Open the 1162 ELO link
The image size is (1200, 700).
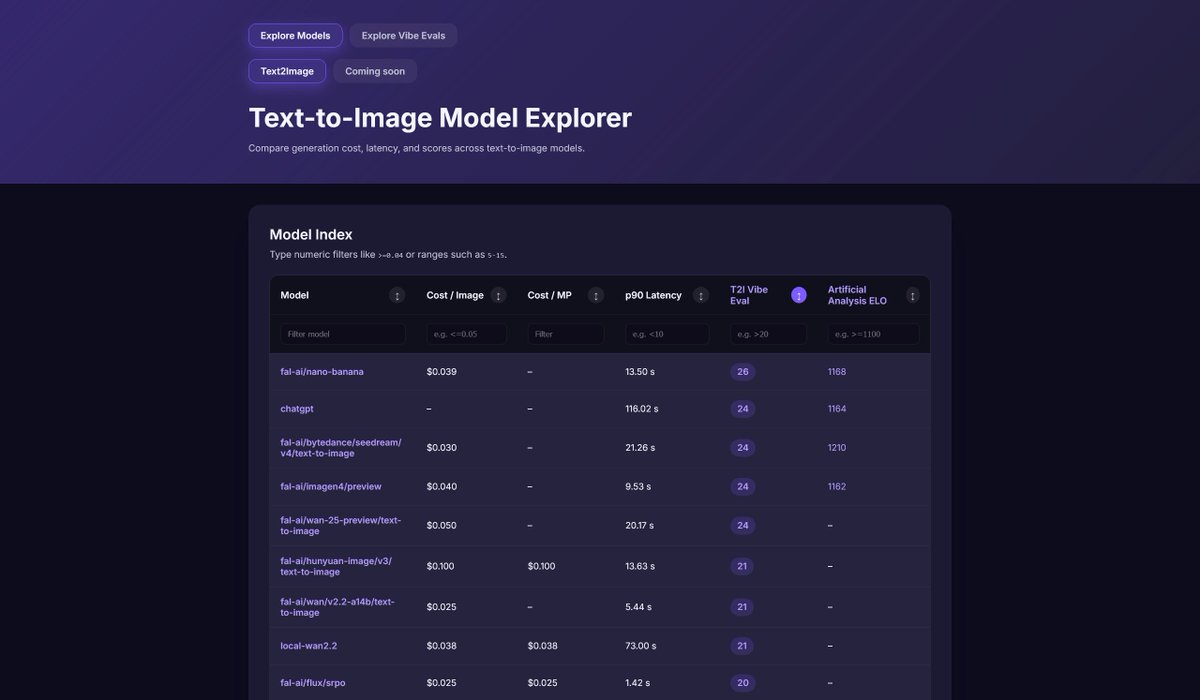pyautogui.click(x=837, y=487)
